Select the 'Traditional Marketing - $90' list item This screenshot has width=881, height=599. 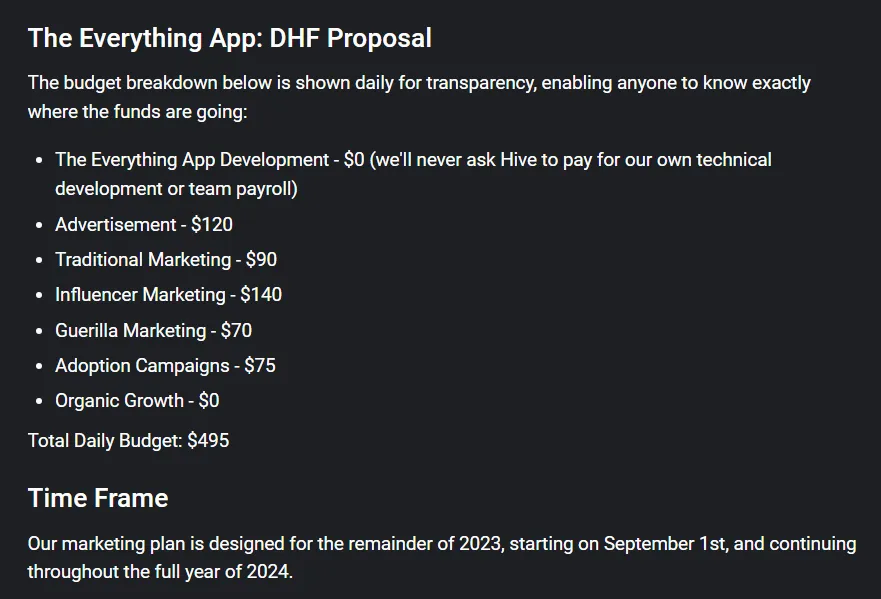[166, 260]
